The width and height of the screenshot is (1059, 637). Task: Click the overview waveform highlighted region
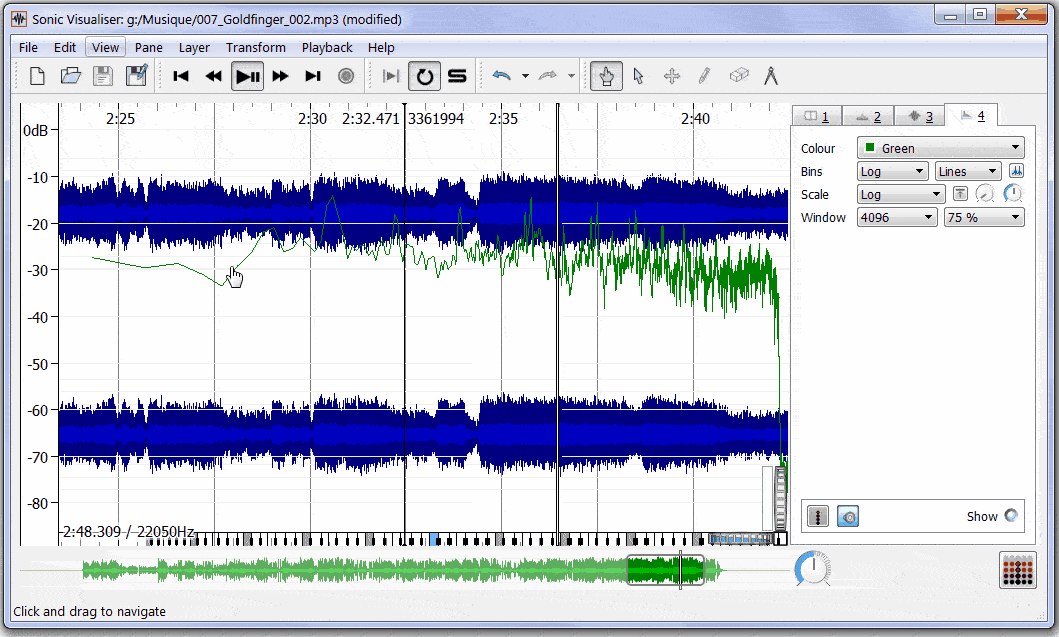coord(665,571)
